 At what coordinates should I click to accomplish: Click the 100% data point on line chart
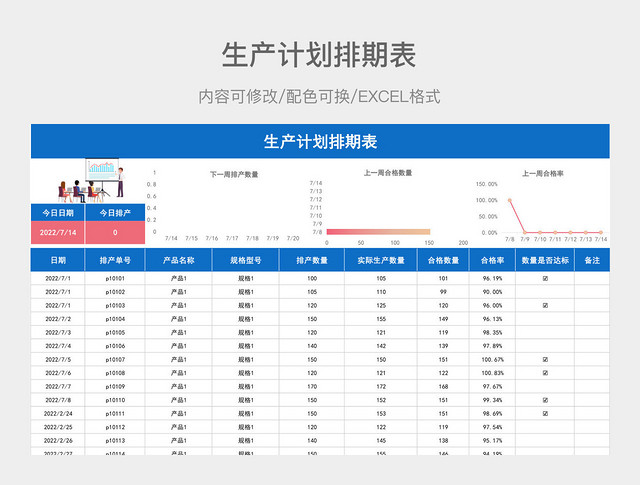pos(510,200)
